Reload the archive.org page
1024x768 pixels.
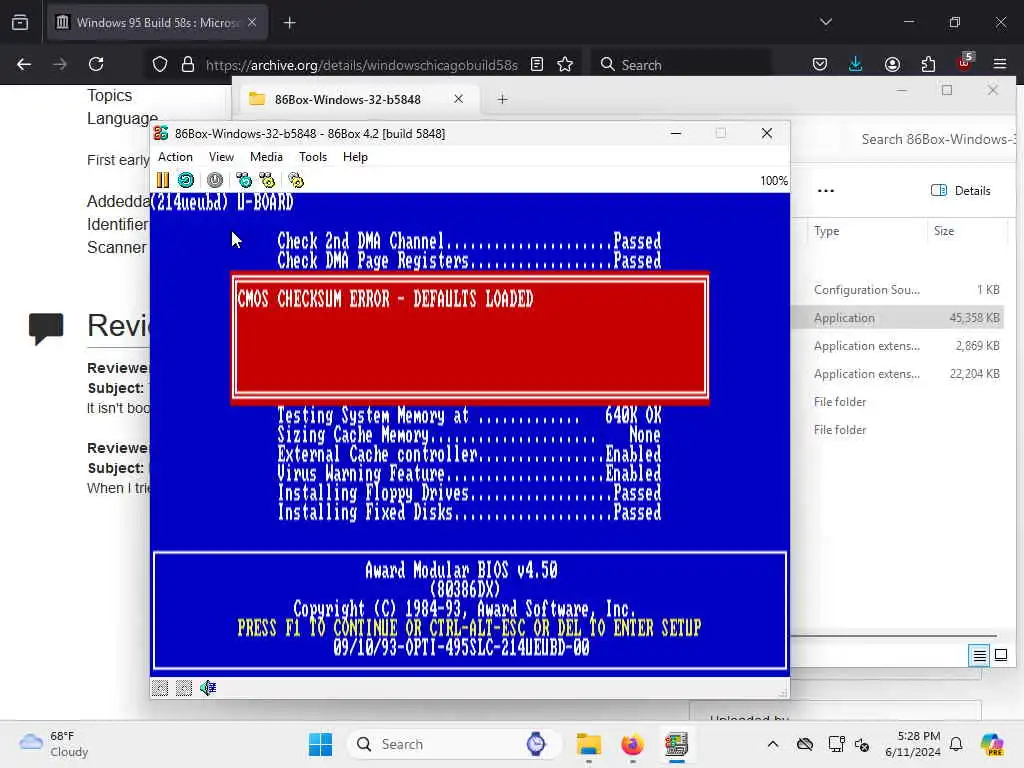click(96, 64)
